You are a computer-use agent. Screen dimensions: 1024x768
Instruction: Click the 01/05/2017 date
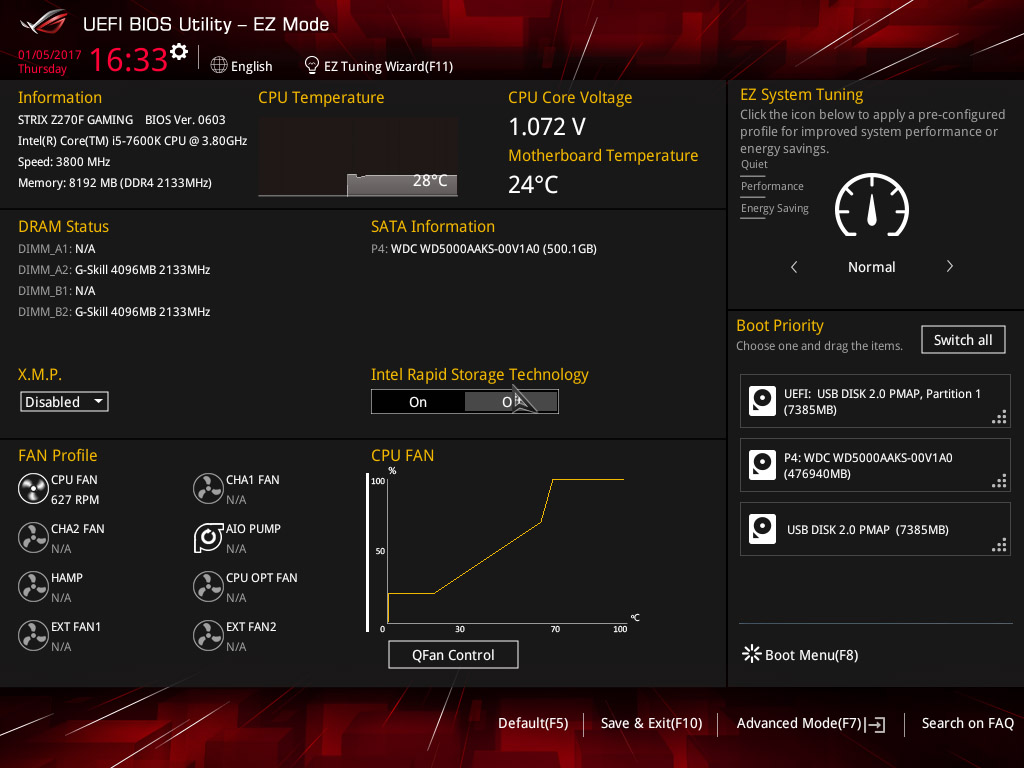(50, 55)
